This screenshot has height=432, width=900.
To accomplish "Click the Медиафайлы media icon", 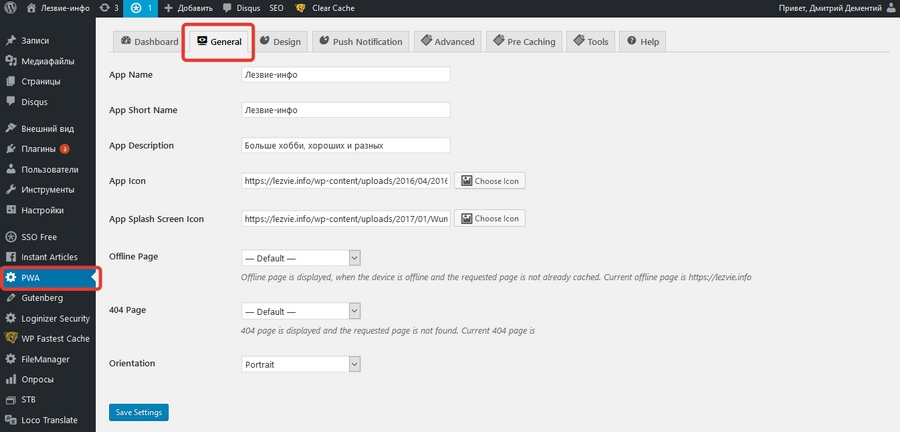I will click(10, 61).
